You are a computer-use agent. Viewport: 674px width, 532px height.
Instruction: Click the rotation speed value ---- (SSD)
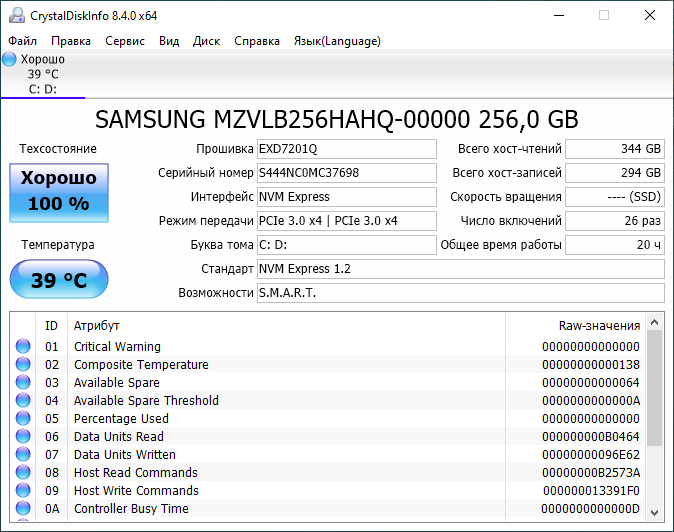[615, 197]
